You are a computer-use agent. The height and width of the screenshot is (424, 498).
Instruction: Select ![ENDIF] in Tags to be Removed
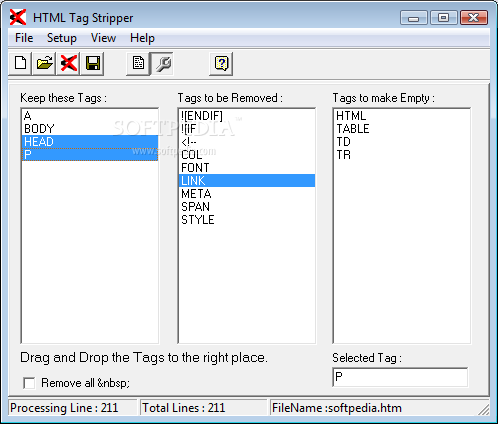pos(247,116)
